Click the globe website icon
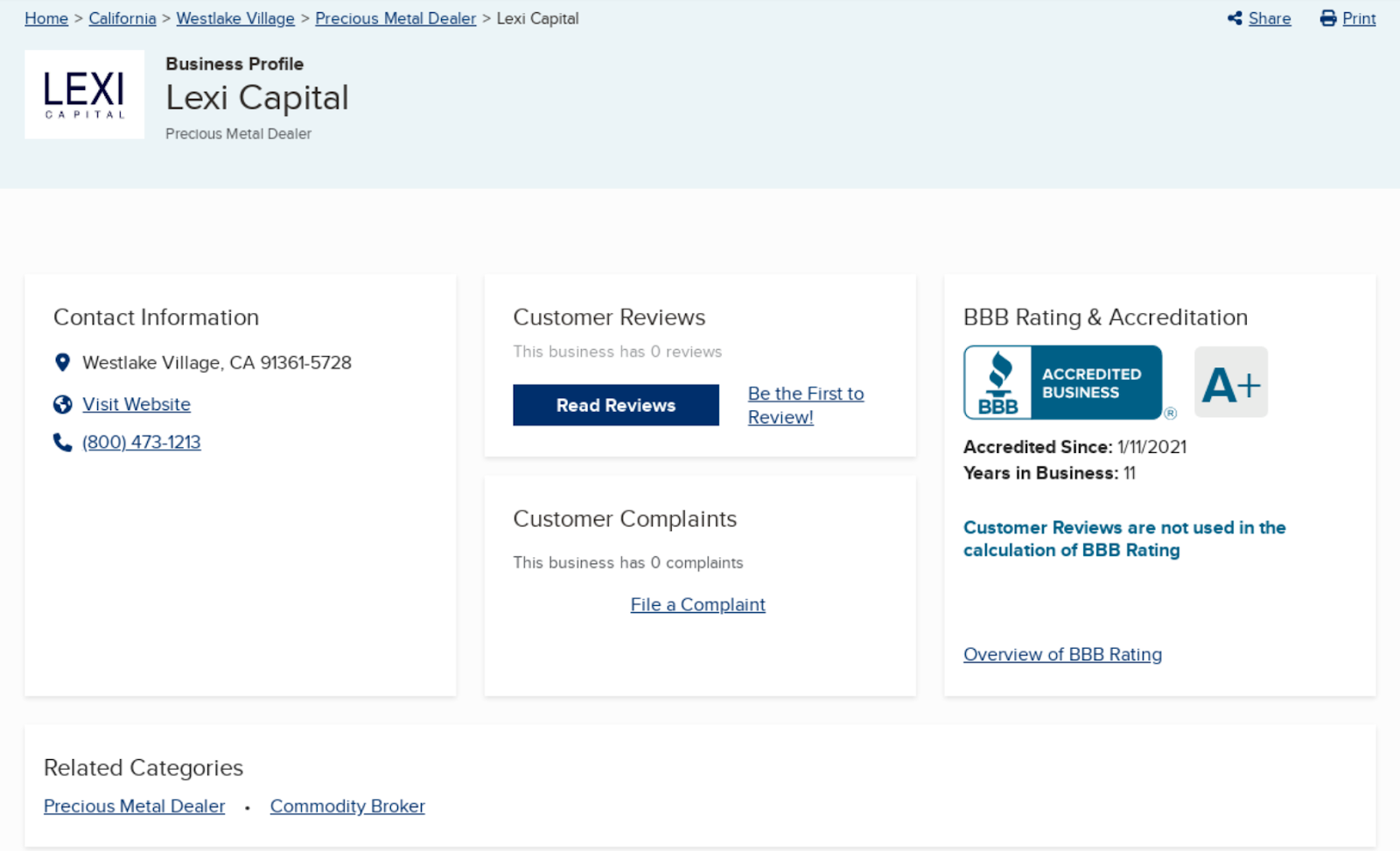 coord(62,404)
